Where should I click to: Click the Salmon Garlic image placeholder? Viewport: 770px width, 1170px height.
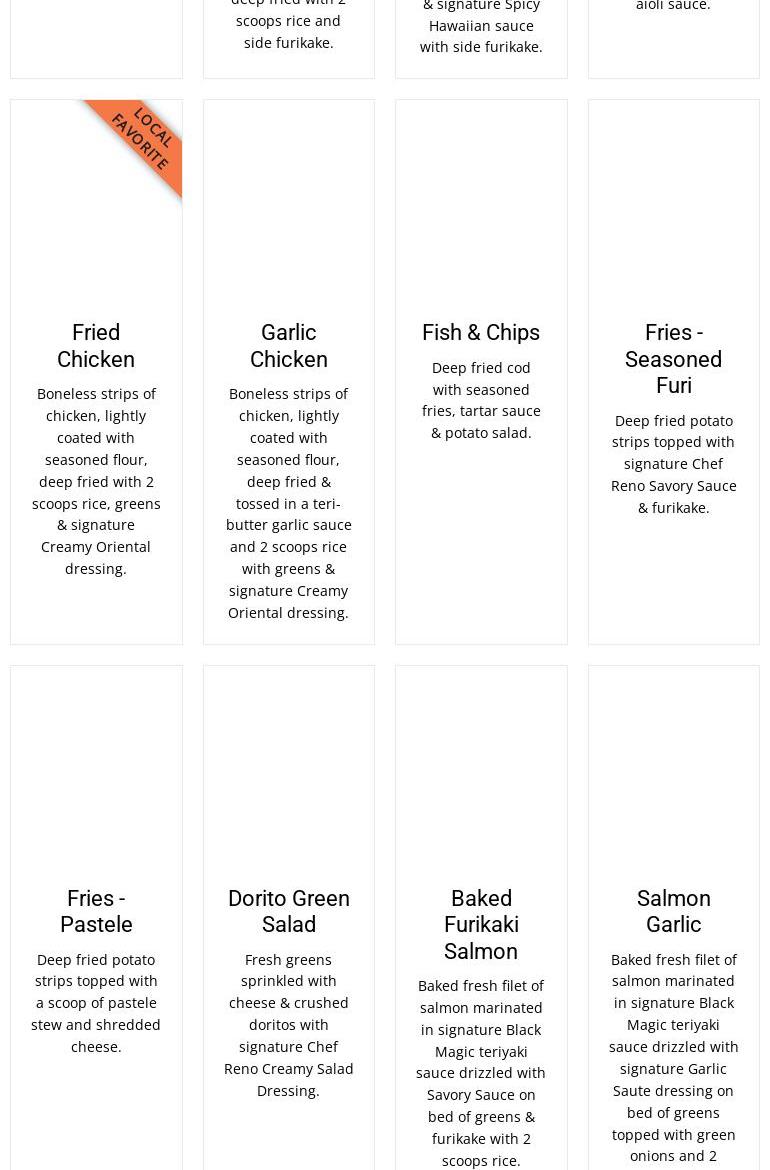coord(674,772)
